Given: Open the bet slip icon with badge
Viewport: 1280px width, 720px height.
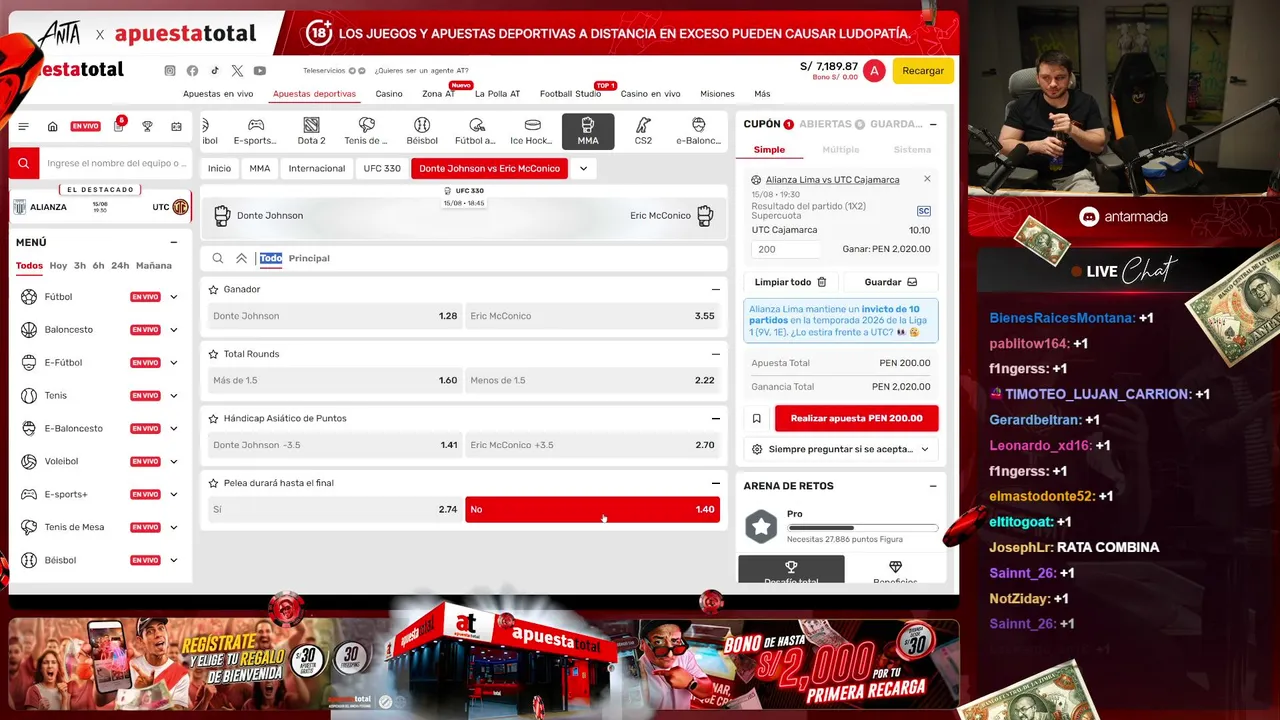Looking at the screenshot, I should [x=119, y=126].
